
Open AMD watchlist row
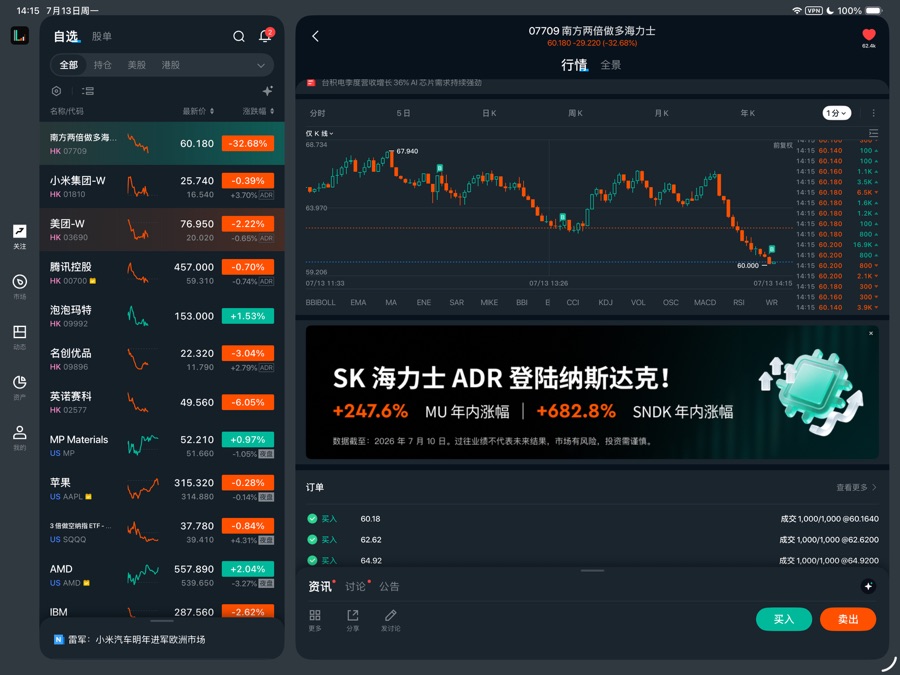[x=162, y=575]
